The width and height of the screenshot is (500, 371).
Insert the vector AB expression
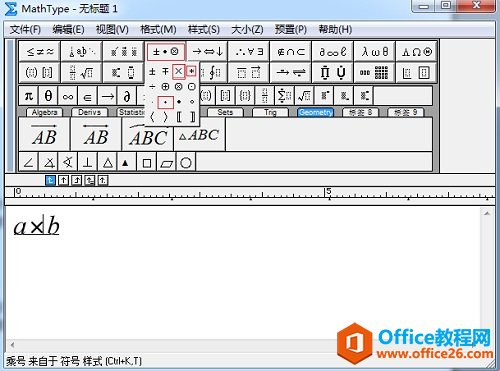pos(44,134)
